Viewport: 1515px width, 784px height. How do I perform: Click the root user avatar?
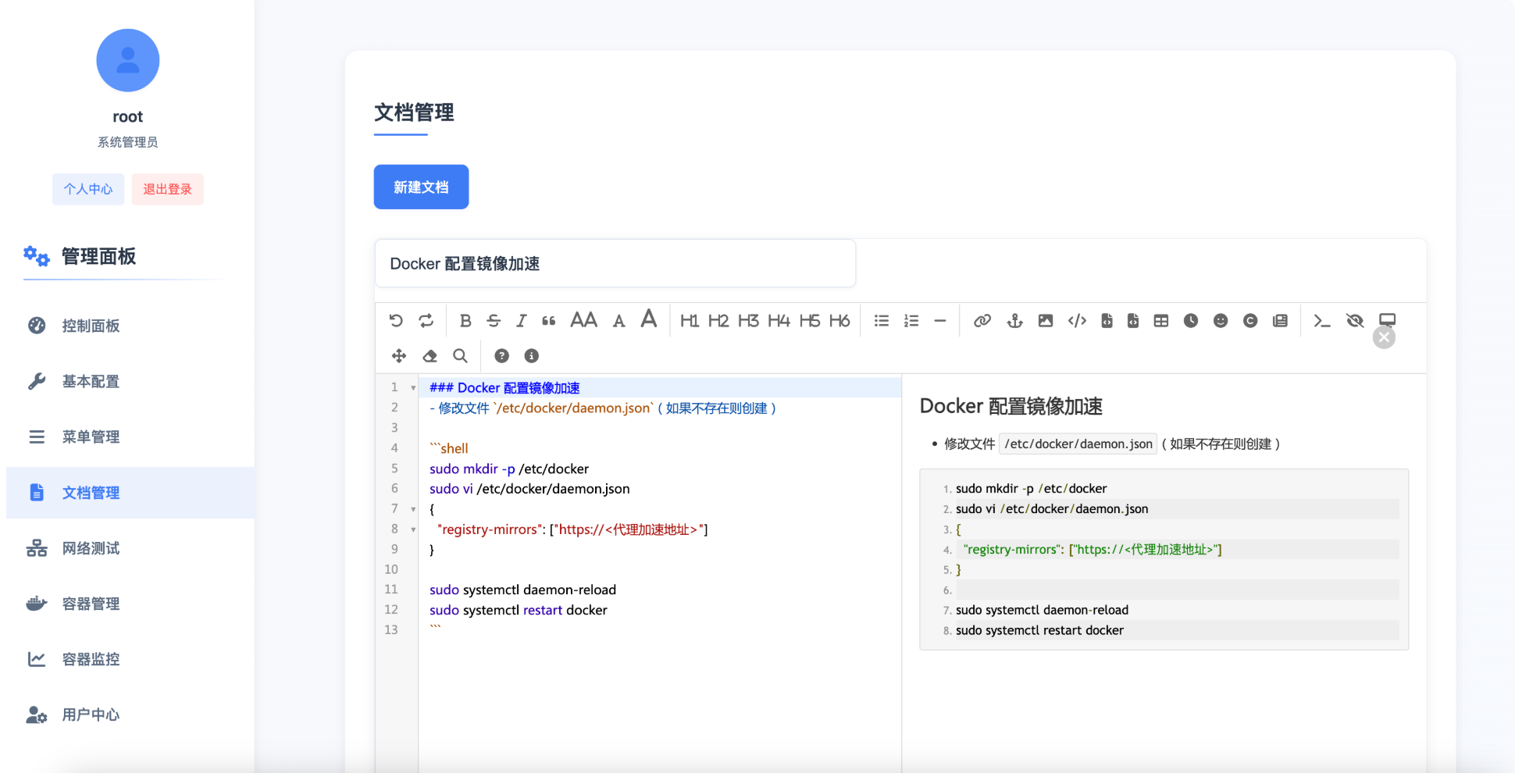point(128,60)
